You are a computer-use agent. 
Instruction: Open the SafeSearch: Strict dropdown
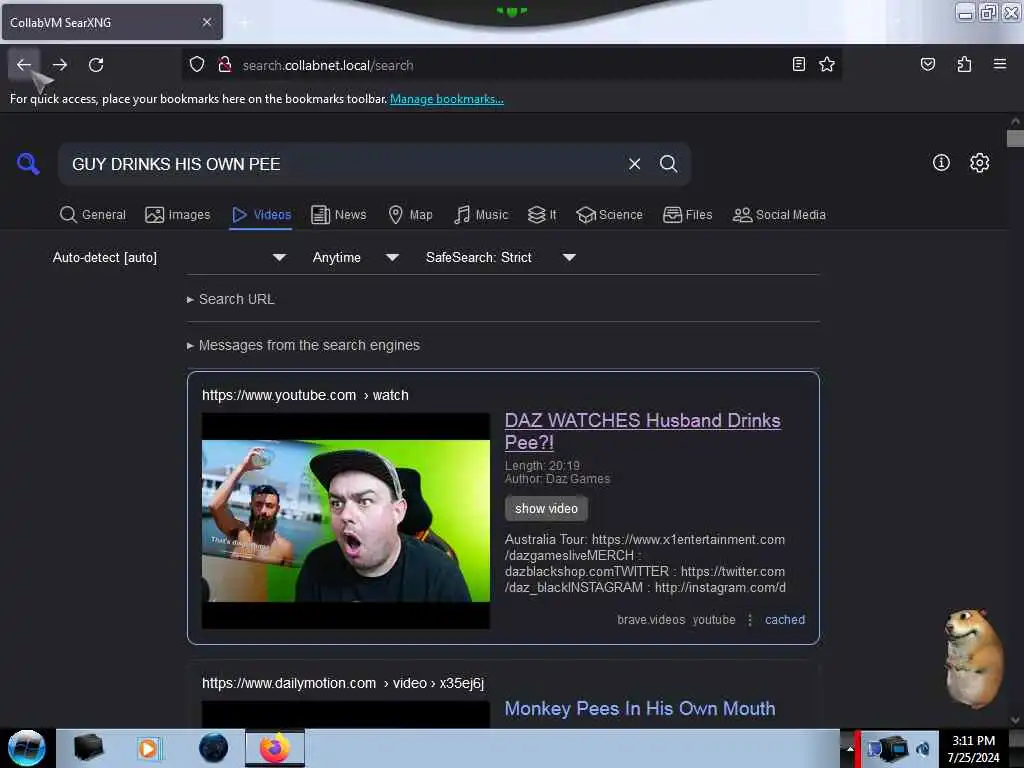click(x=500, y=257)
